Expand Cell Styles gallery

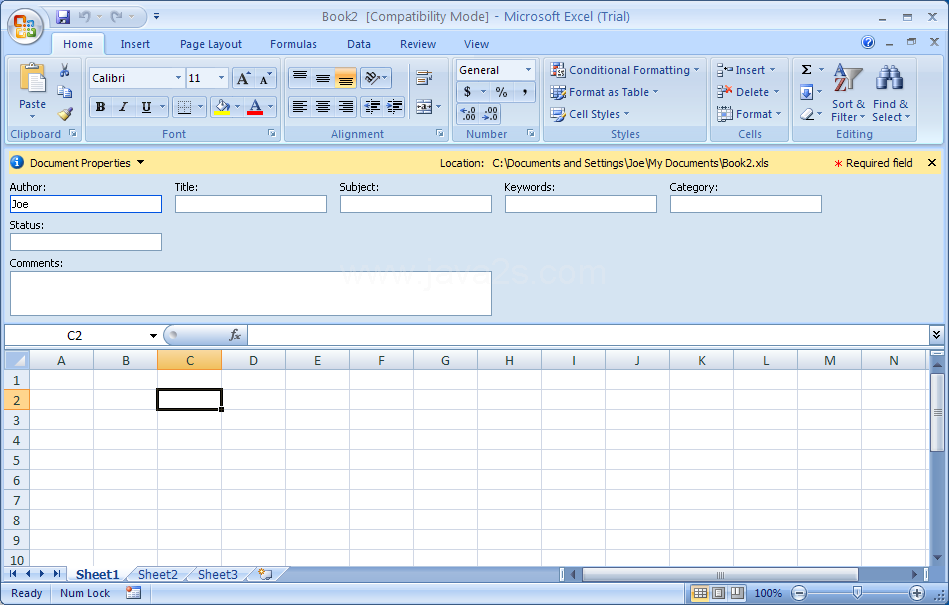tap(590, 114)
